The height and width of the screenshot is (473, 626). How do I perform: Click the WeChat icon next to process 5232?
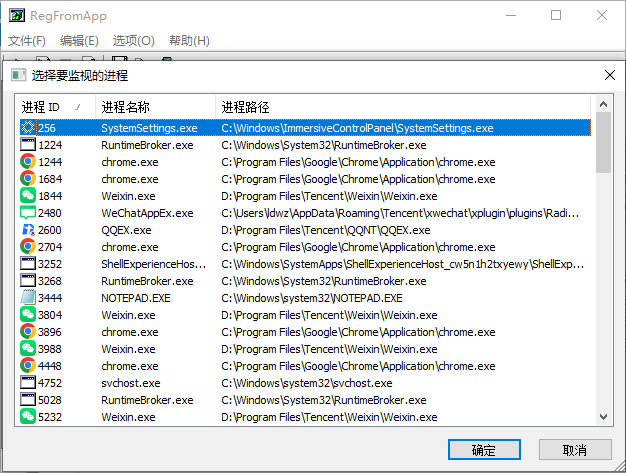(28, 417)
